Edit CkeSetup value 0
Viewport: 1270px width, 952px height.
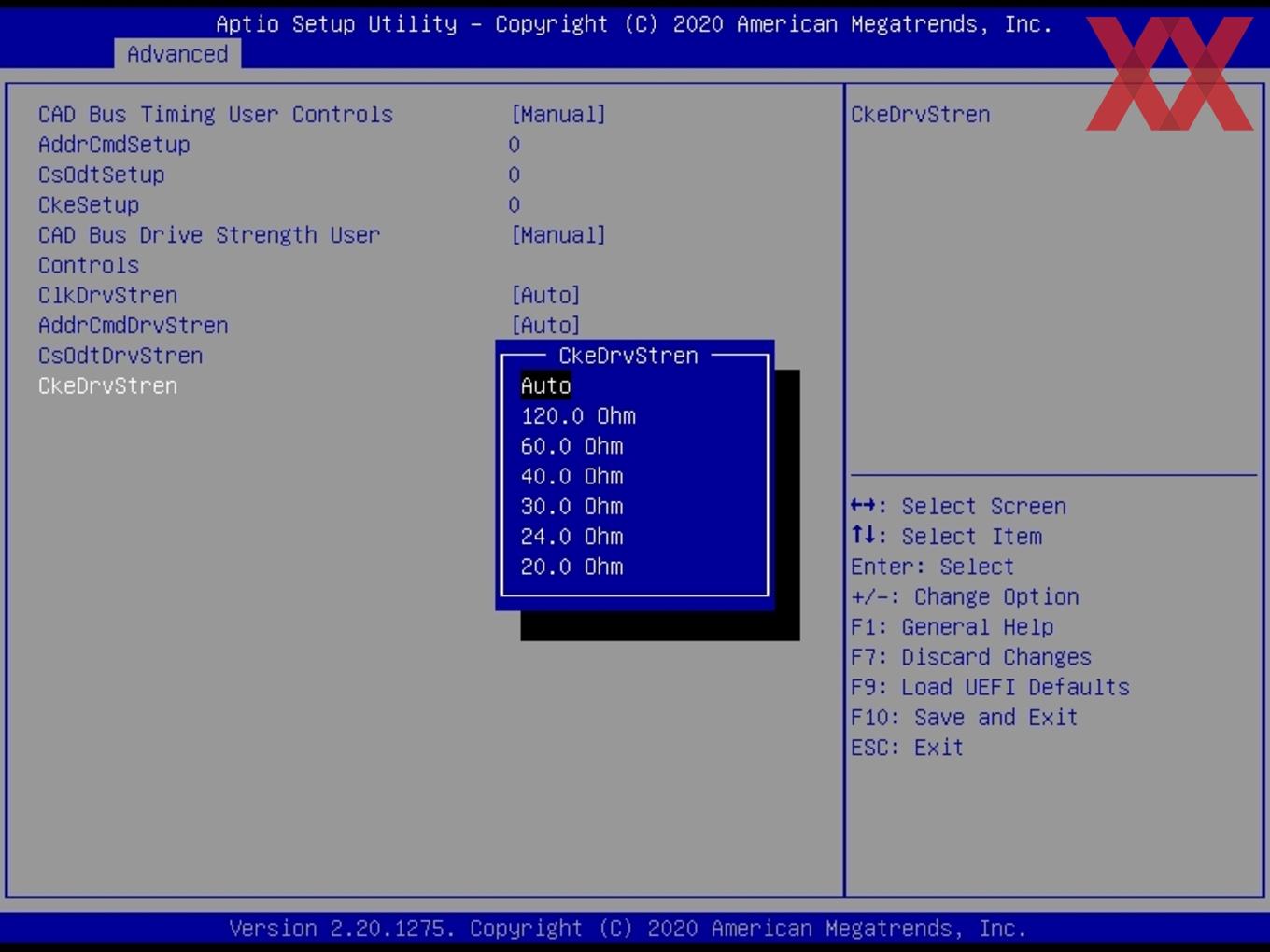pyautogui.click(x=515, y=204)
